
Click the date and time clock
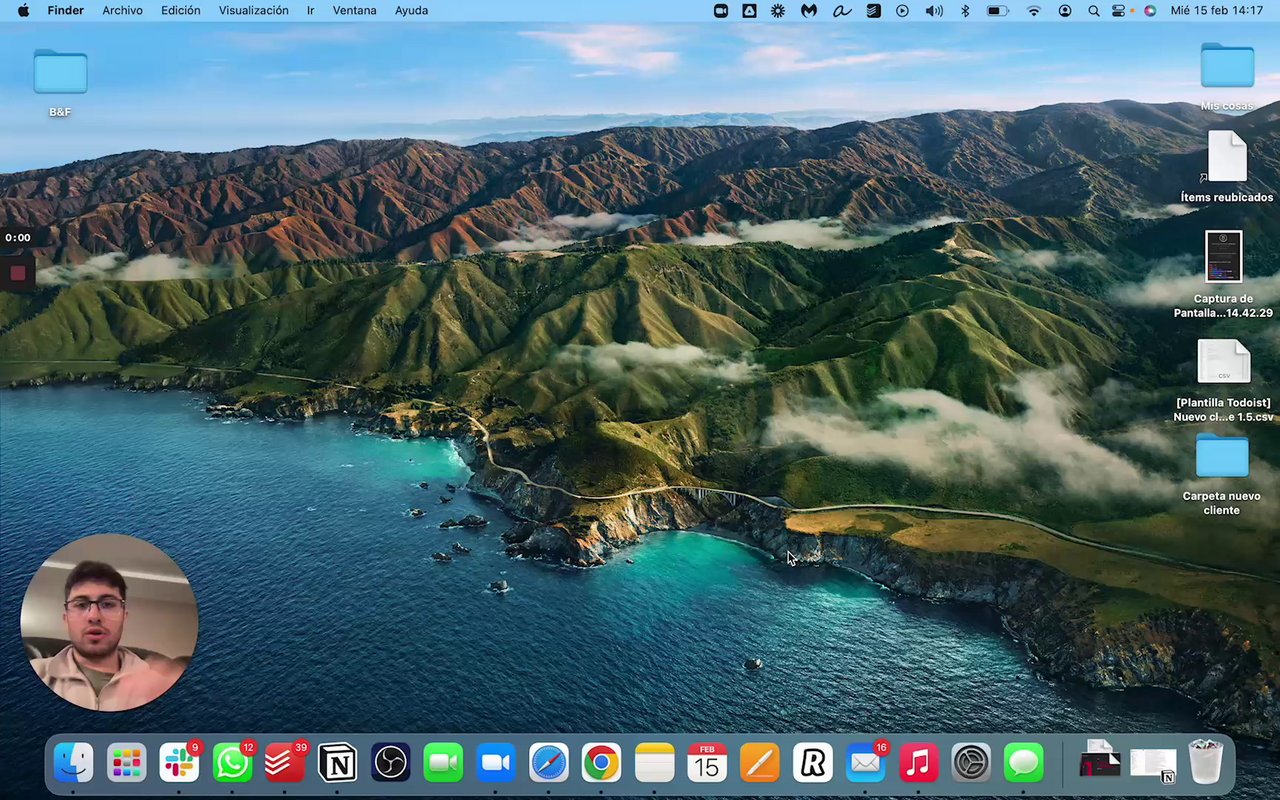click(1217, 11)
